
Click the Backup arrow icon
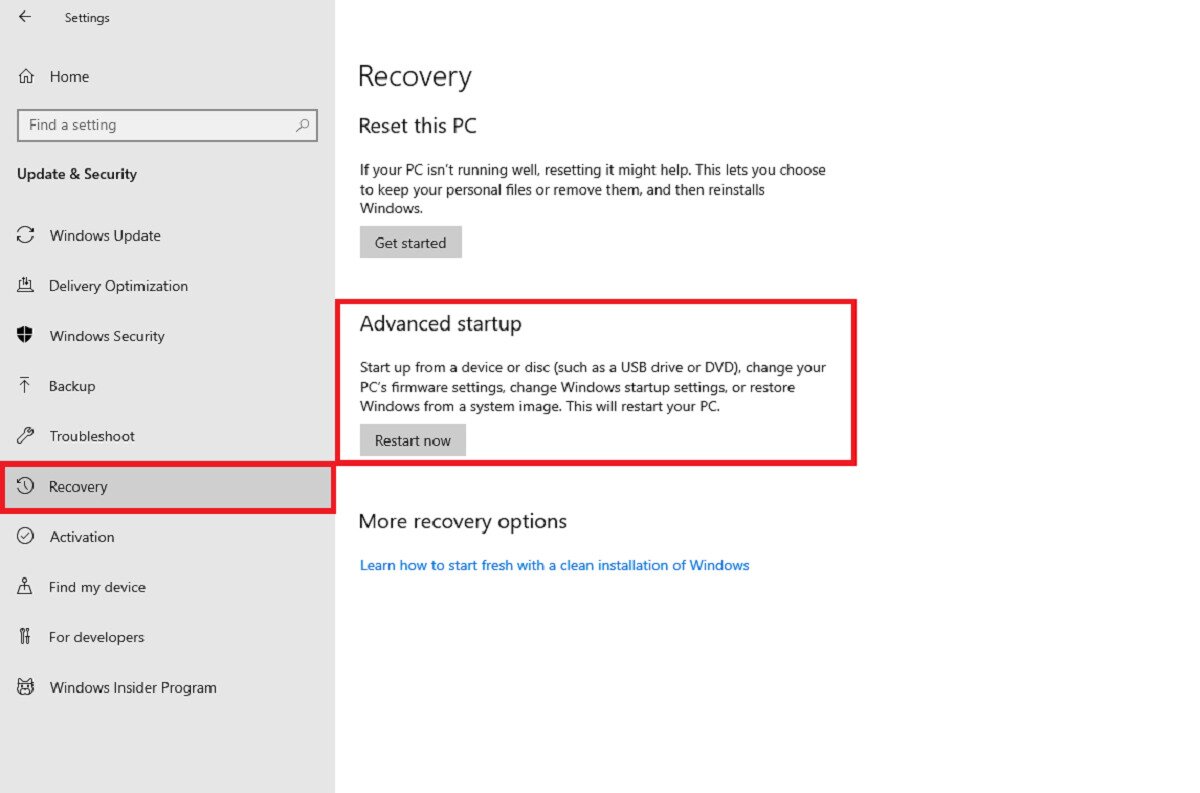pos(26,386)
